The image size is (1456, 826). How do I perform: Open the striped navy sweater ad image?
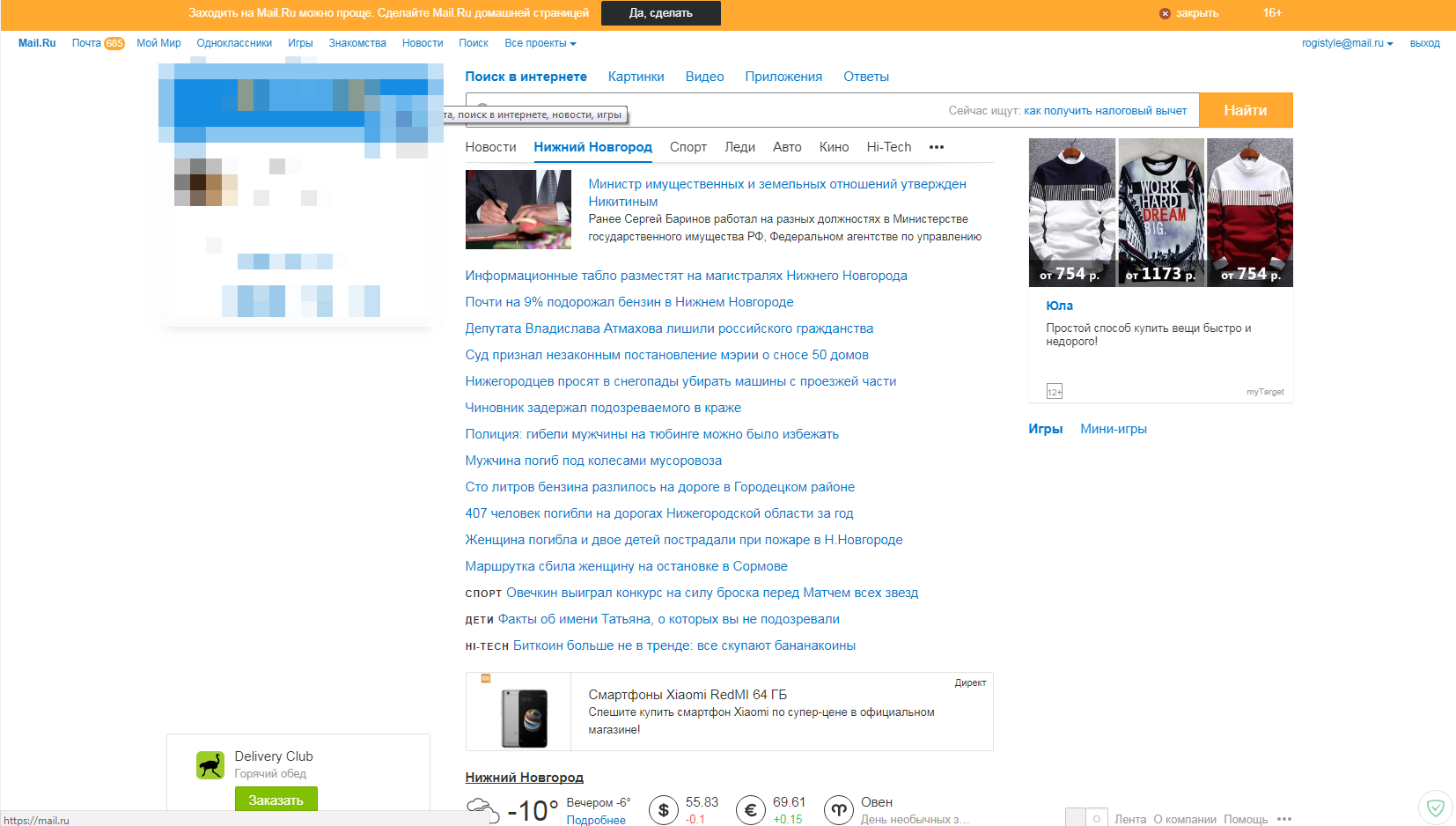1071,212
